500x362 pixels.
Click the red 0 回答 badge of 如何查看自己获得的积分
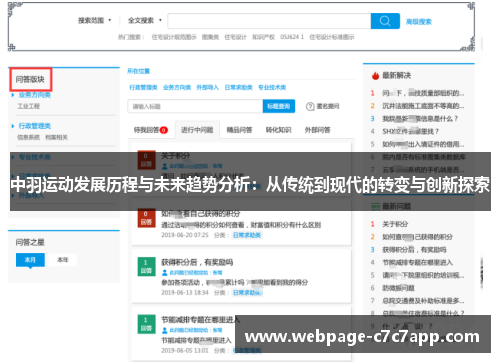tap(146, 218)
